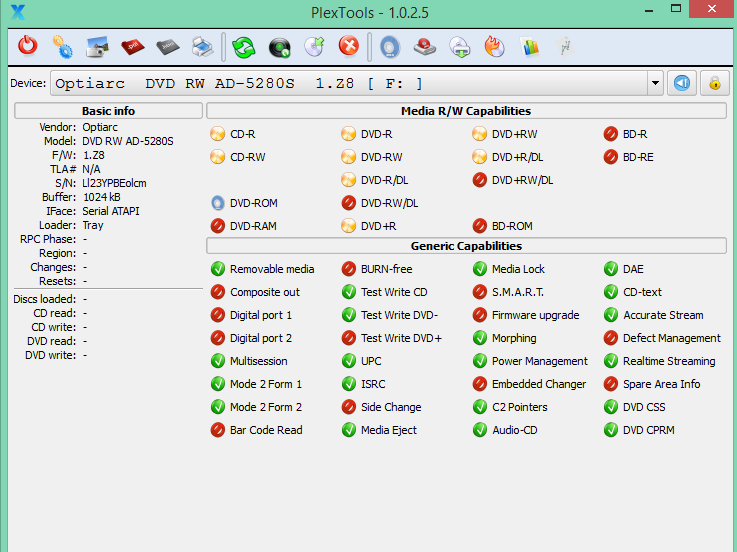Screen dimensions: 737x552
Task: Click the BD-R red unsupported icon
Action: coord(611,134)
